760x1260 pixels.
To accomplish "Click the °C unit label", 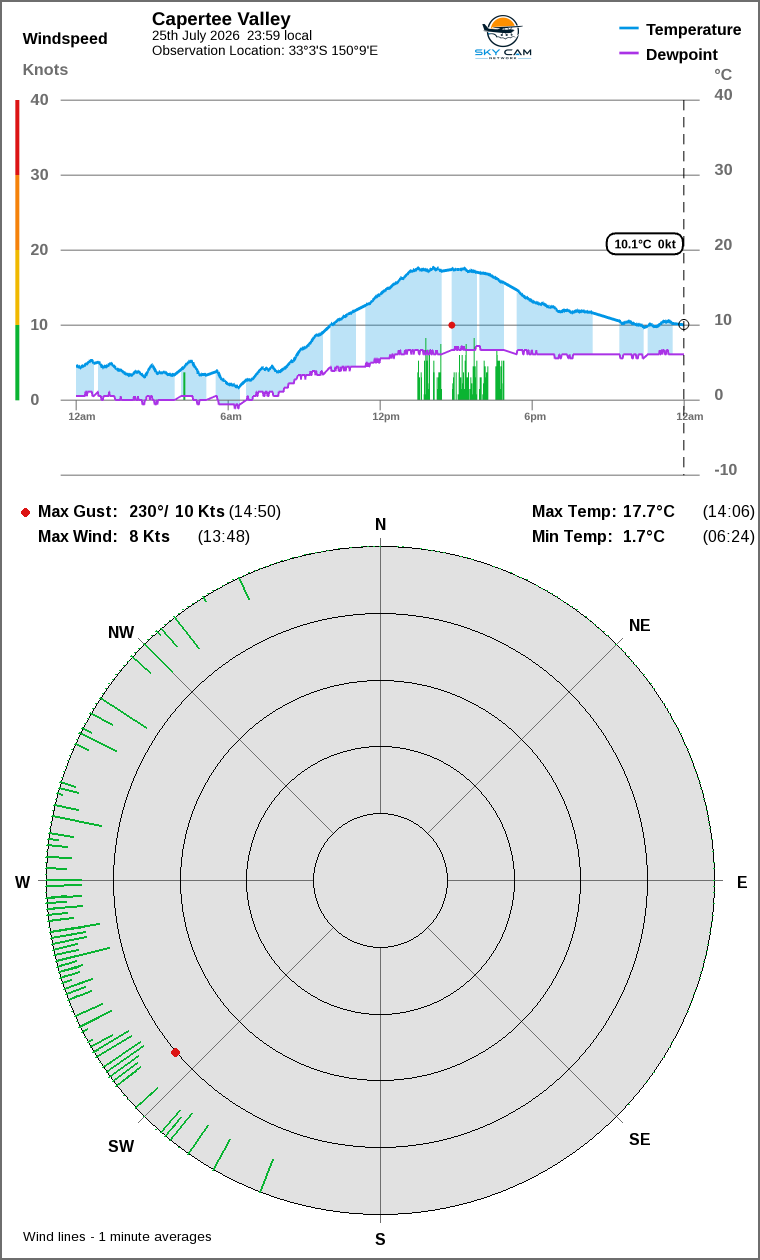I will click(723, 74).
